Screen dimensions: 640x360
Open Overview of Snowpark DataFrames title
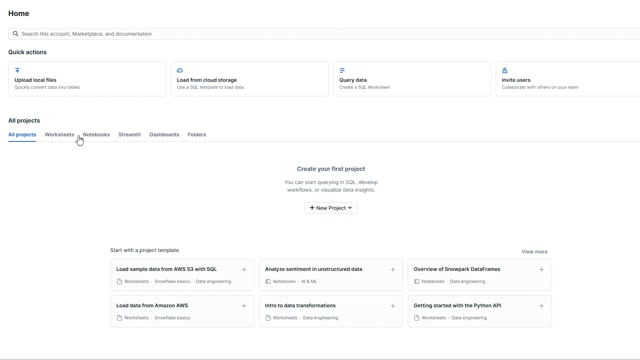click(457, 269)
